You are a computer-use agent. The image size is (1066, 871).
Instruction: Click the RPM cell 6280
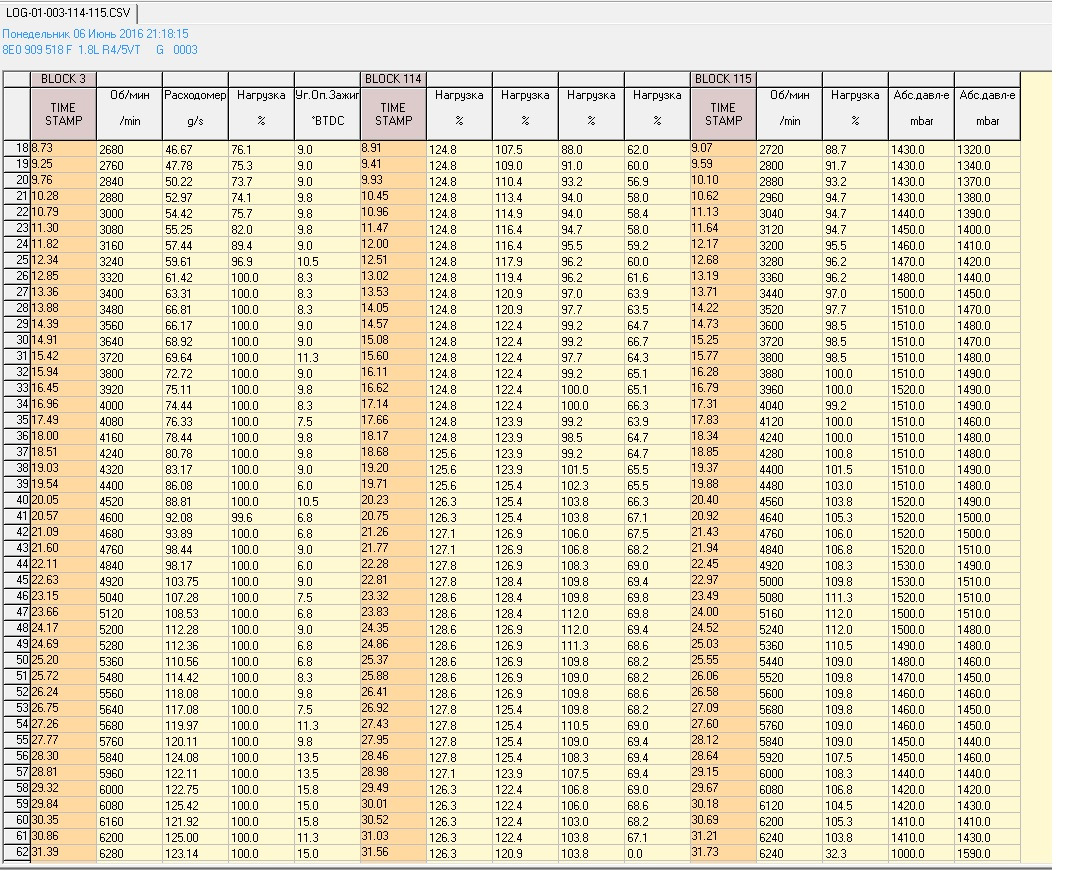pos(129,854)
